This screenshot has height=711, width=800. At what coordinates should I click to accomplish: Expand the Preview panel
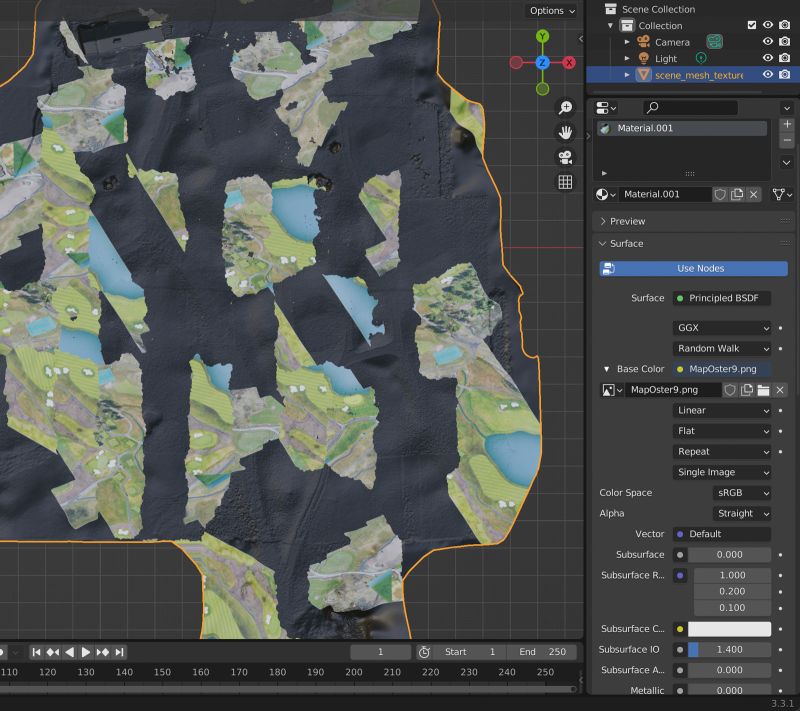627,221
